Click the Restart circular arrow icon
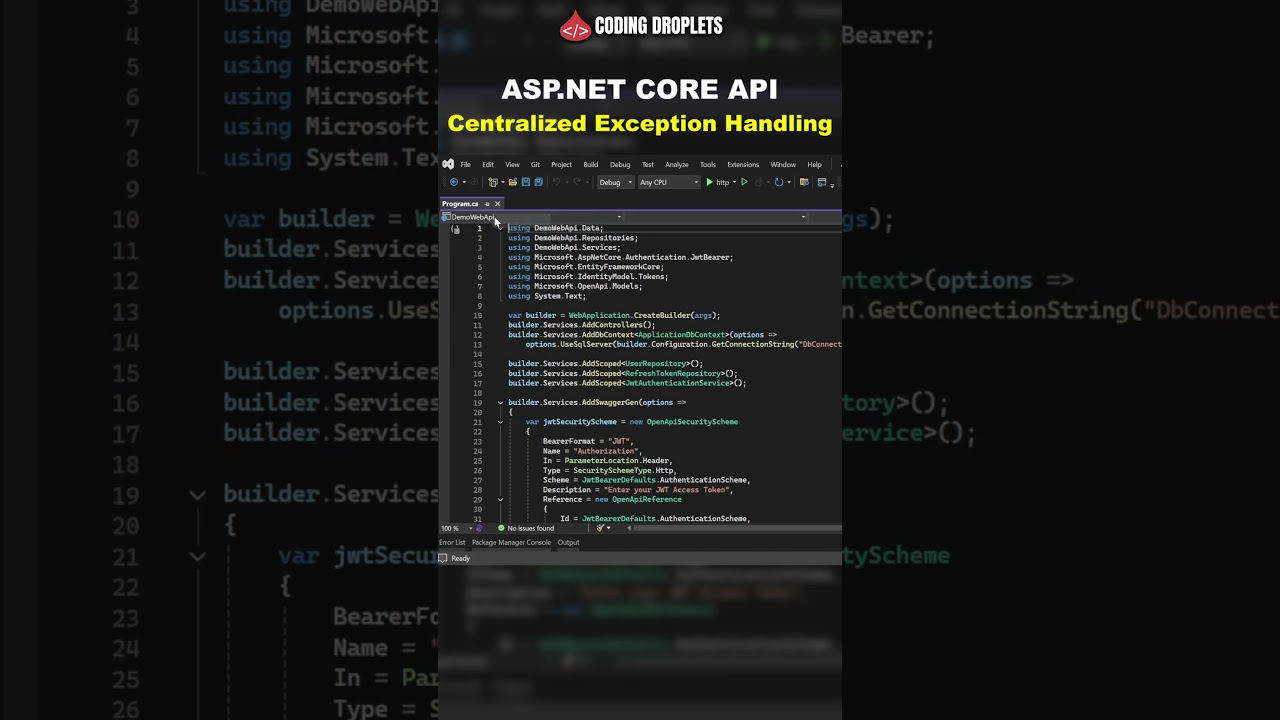The image size is (1280, 720). pyautogui.click(x=779, y=182)
